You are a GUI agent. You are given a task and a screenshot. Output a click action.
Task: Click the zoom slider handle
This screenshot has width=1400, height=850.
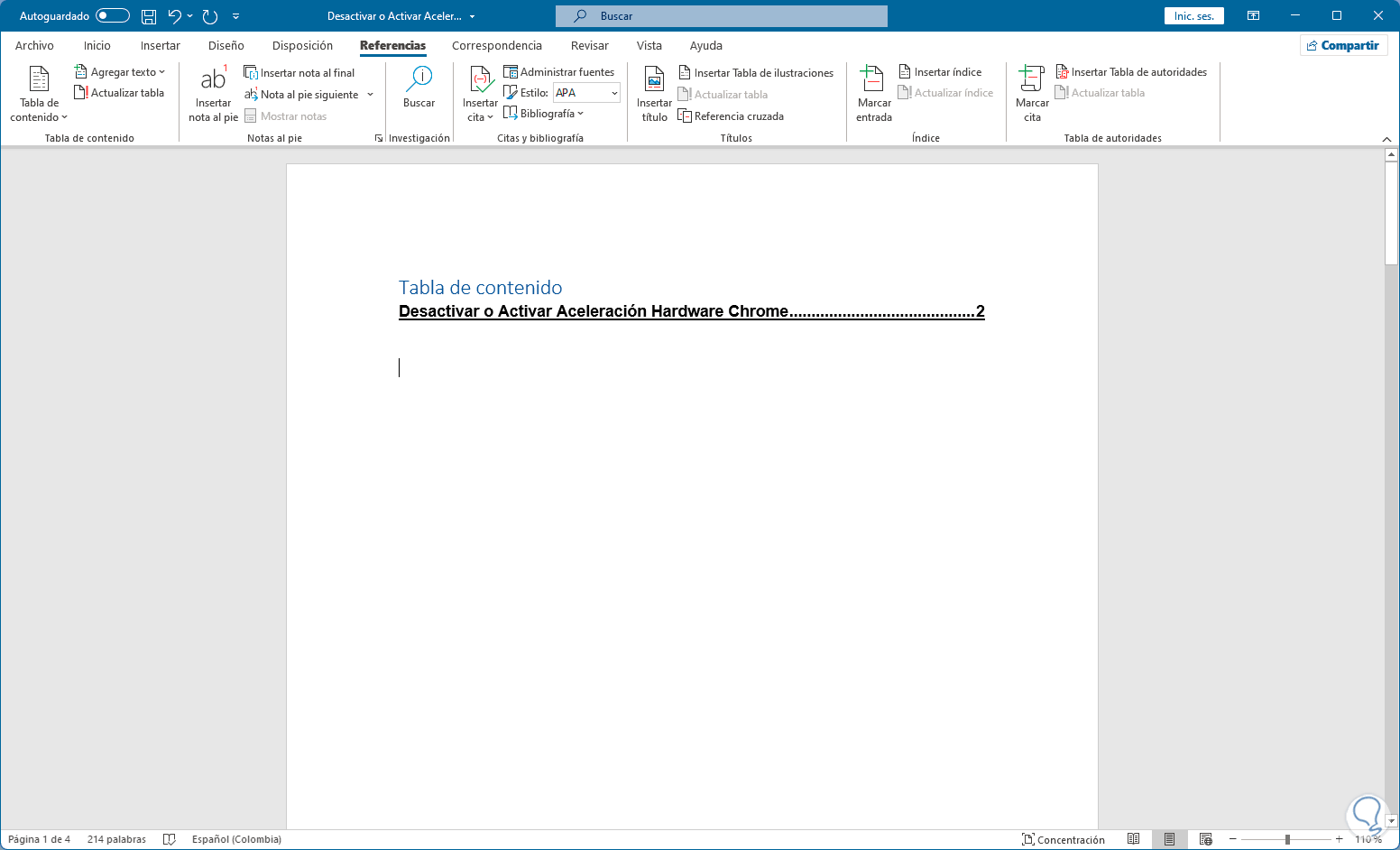(x=1287, y=839)
